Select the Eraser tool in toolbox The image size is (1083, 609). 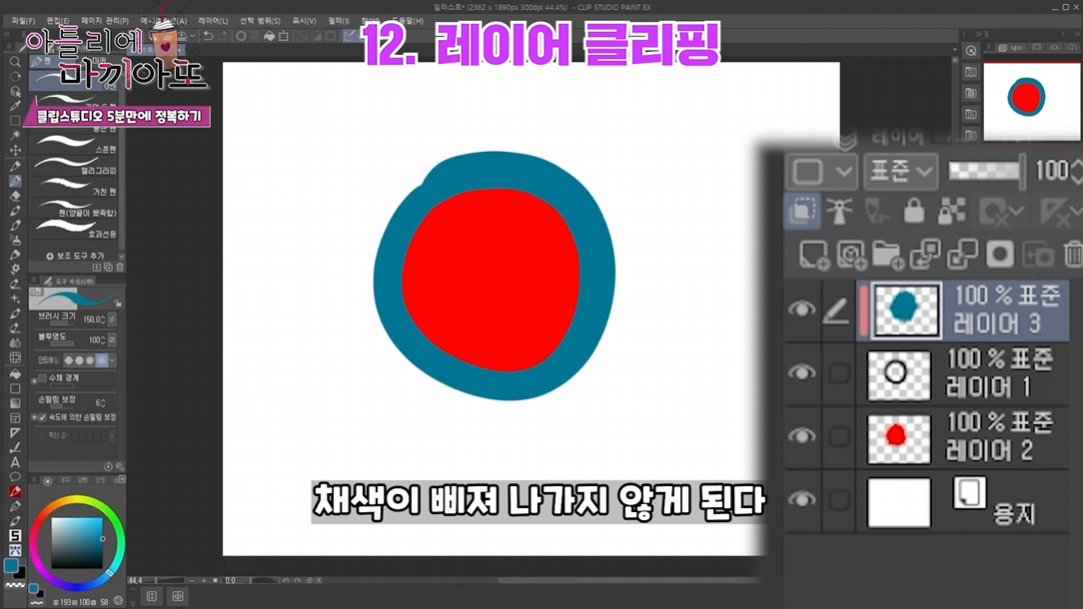(x=15, y=195)
